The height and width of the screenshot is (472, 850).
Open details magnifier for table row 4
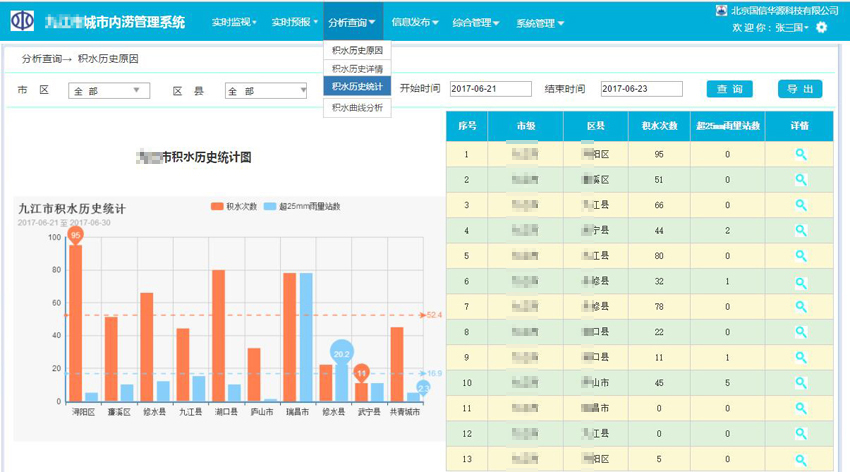pos(800,230)
